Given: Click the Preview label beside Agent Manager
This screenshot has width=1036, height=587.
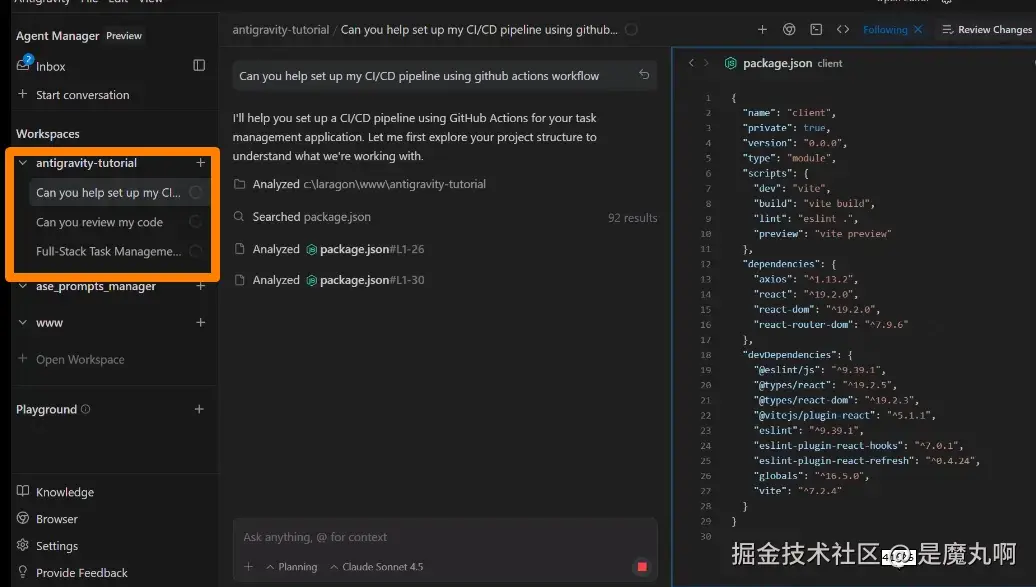Looking at the screenshot, I should (124, 36).
